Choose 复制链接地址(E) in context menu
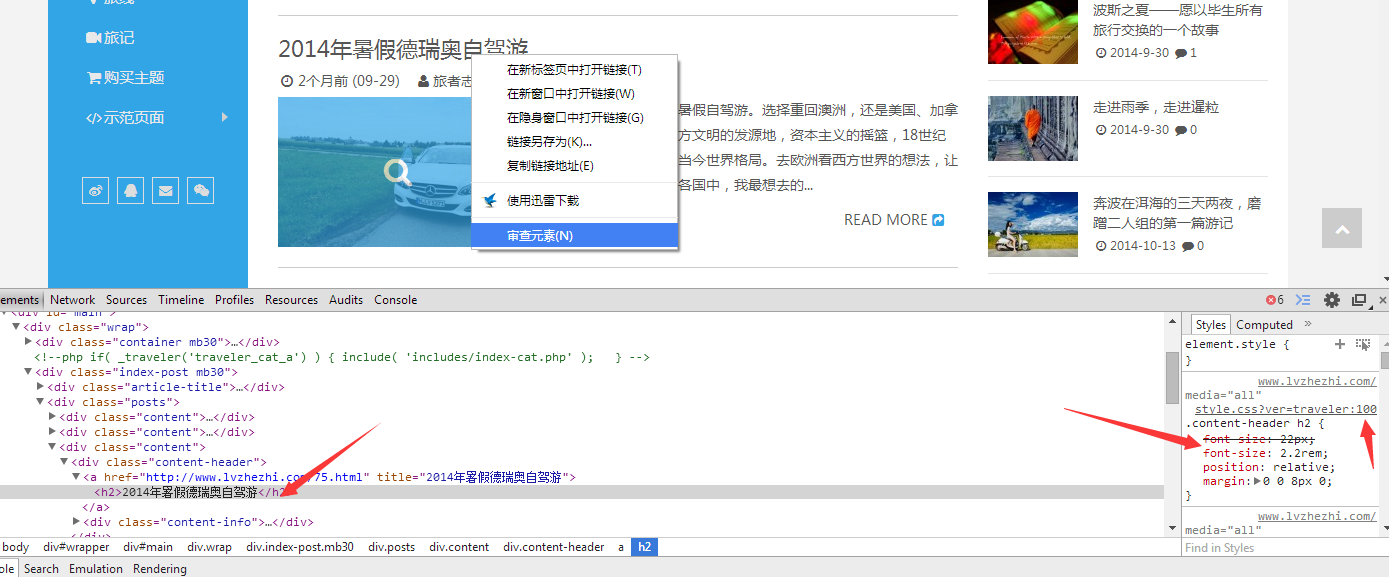The image size is (1389, 577). (574, 166)
